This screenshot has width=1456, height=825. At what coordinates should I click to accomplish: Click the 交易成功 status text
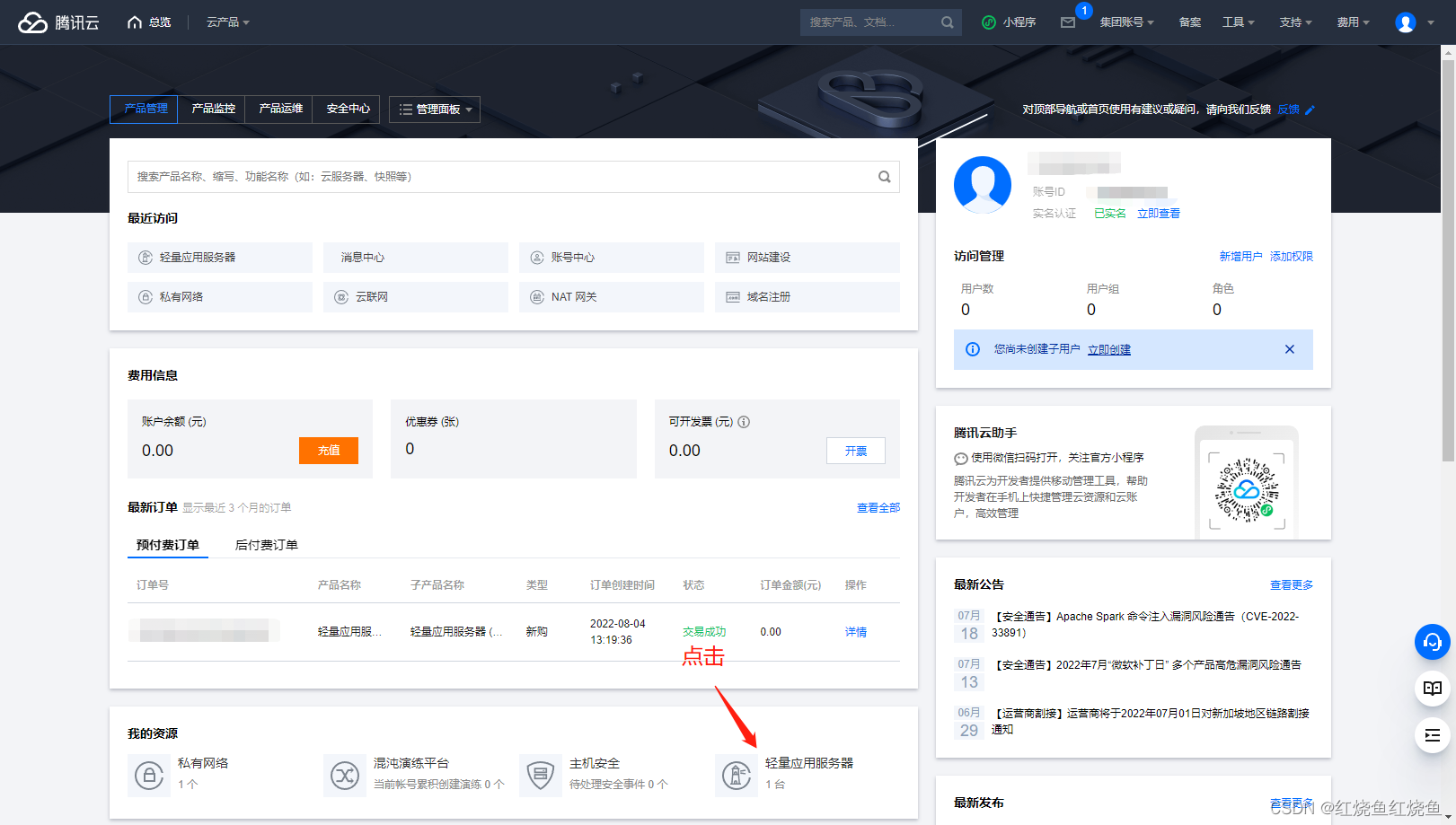pos(704,632)
